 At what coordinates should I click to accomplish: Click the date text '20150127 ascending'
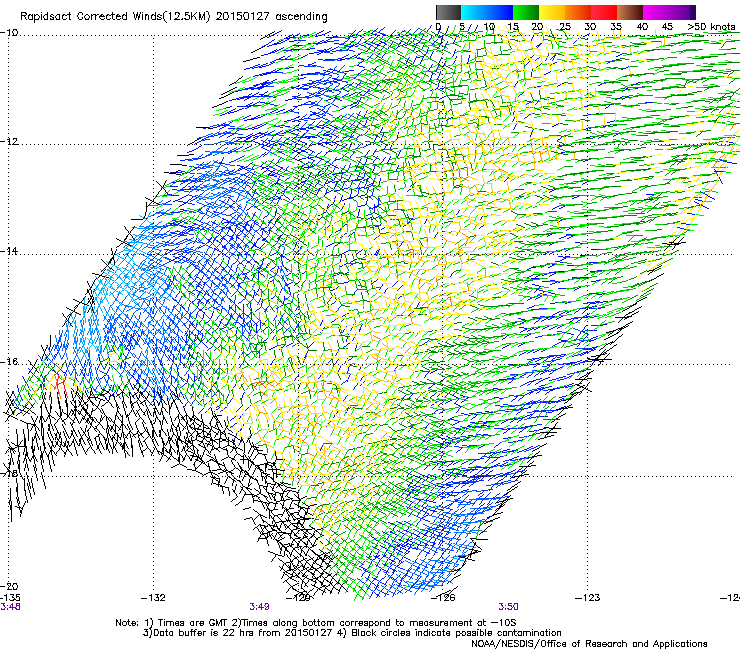tap(271, 17)
